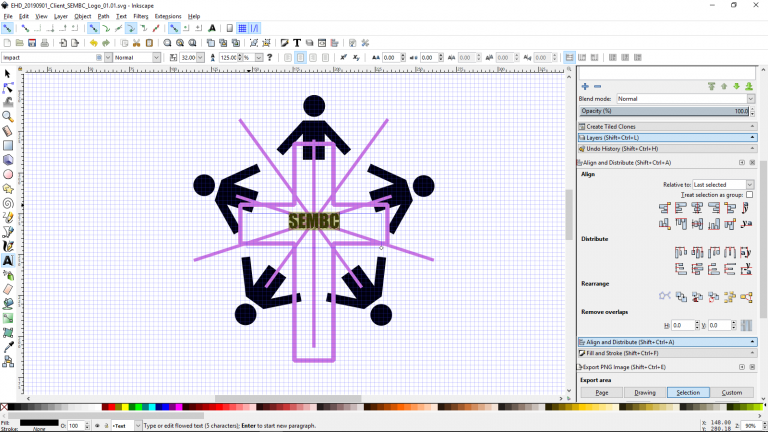Select the Paint Bucket fill tool

pos(7,304)
